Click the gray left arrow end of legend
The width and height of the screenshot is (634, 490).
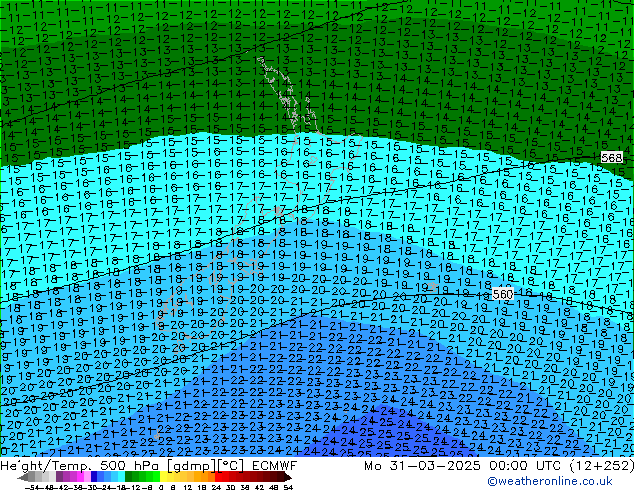tap(23, 477)
